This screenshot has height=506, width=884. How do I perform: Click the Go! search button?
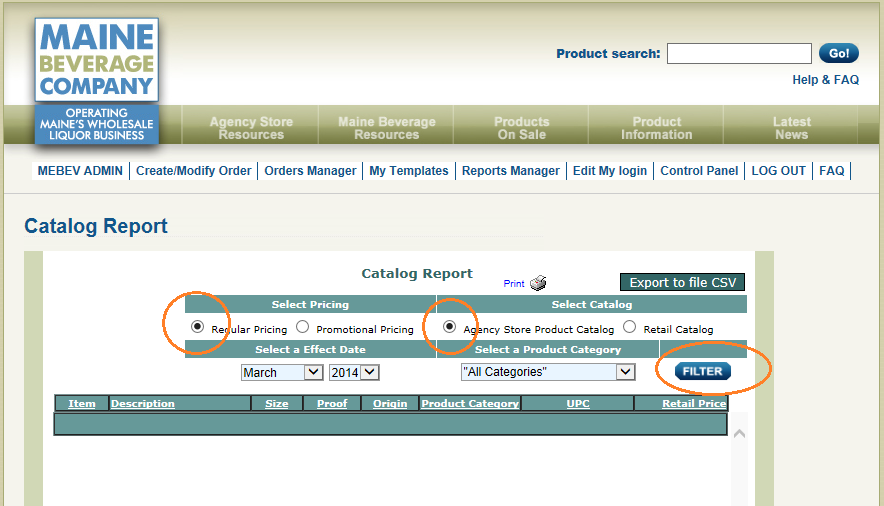839,54
